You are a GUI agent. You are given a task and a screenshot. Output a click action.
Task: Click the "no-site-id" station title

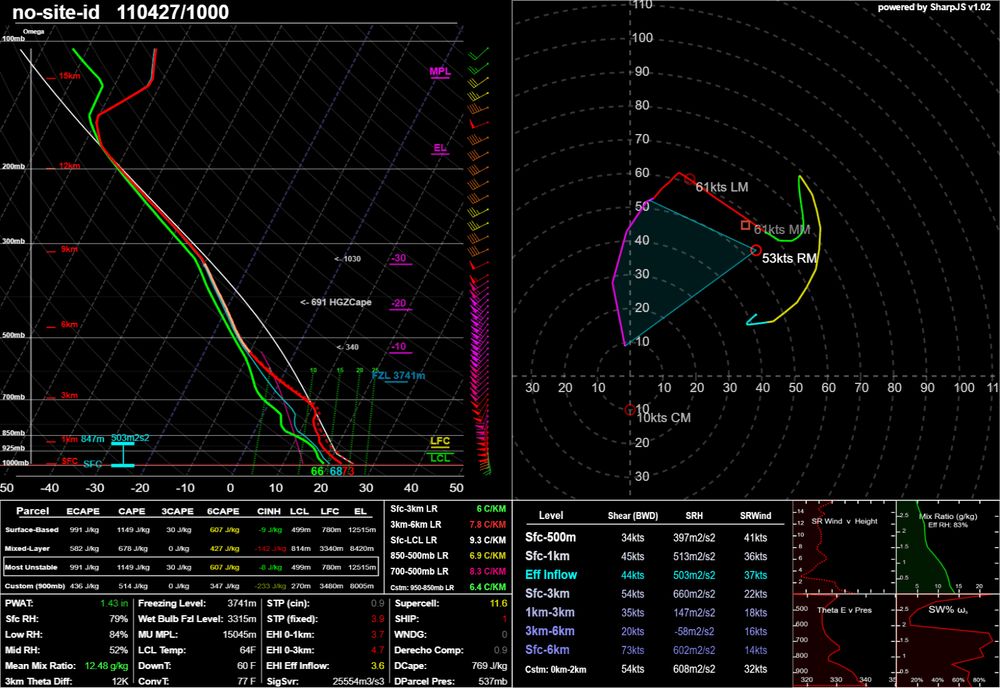[55, 12]
